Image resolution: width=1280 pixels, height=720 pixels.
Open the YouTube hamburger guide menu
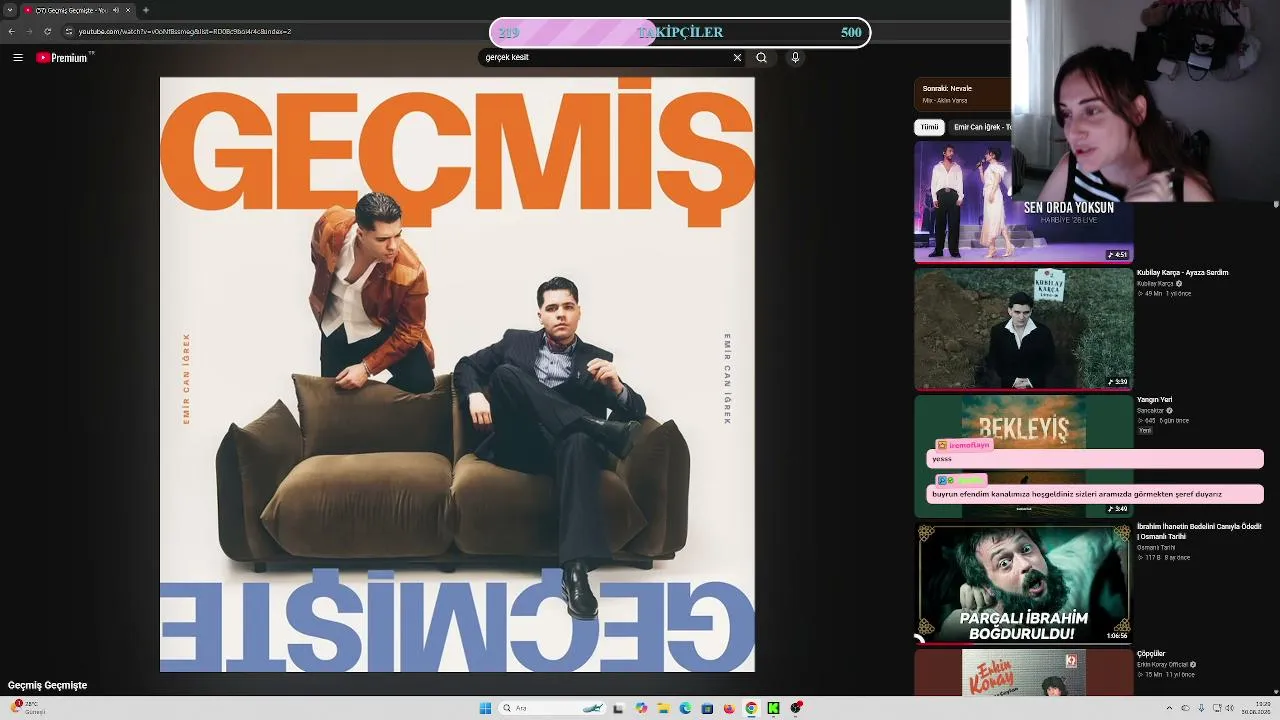tap(18, 58)
